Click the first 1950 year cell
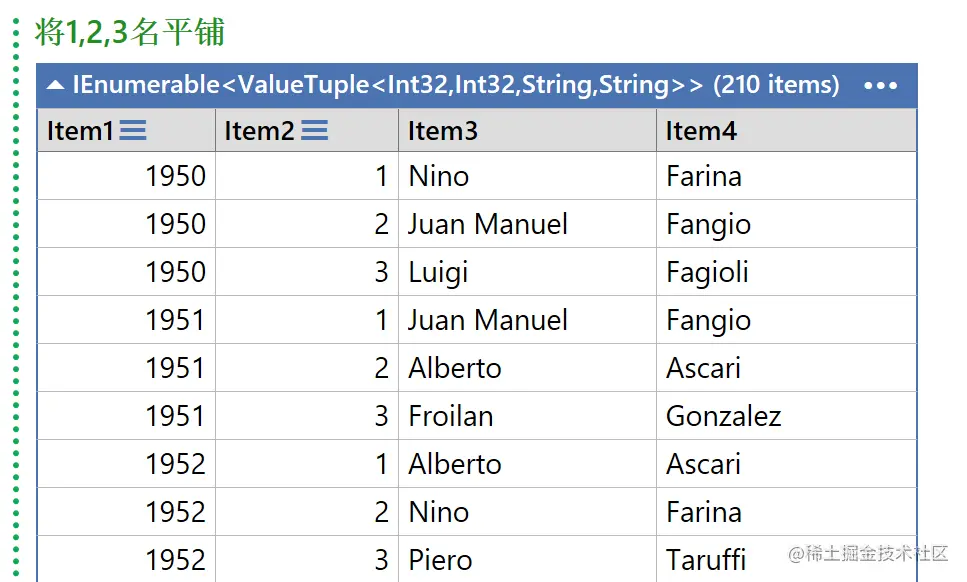967x582 pixels. (126, 176)
